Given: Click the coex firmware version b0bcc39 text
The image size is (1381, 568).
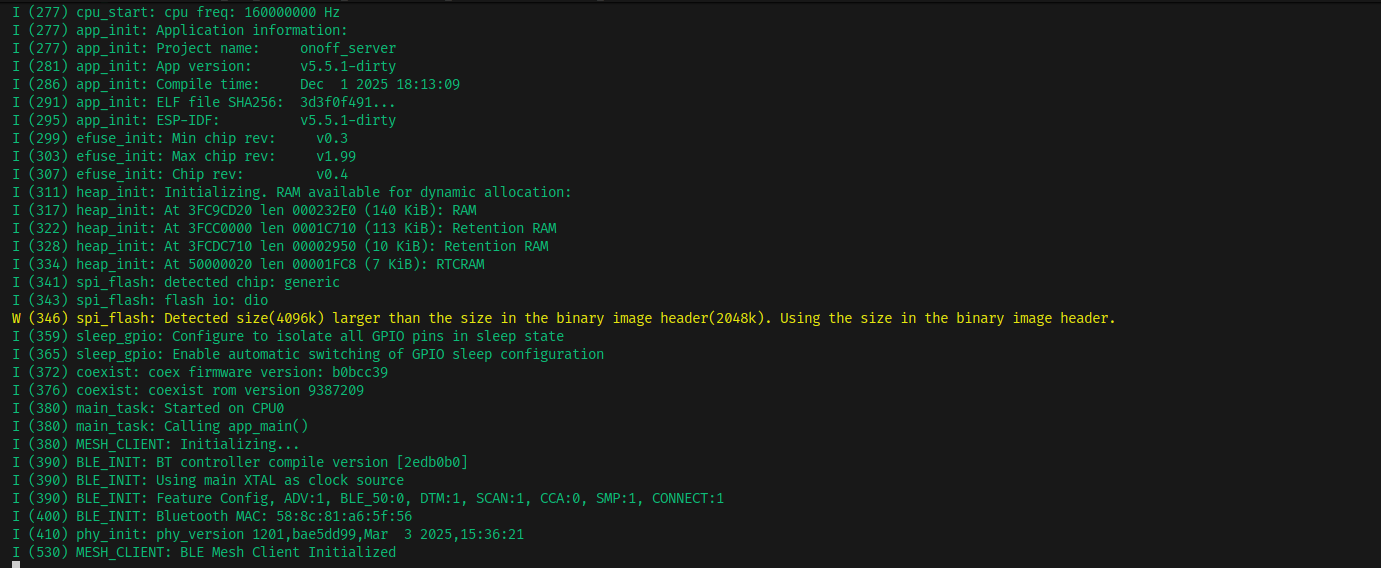Looking at the screenshot, I should click(360, 372).
